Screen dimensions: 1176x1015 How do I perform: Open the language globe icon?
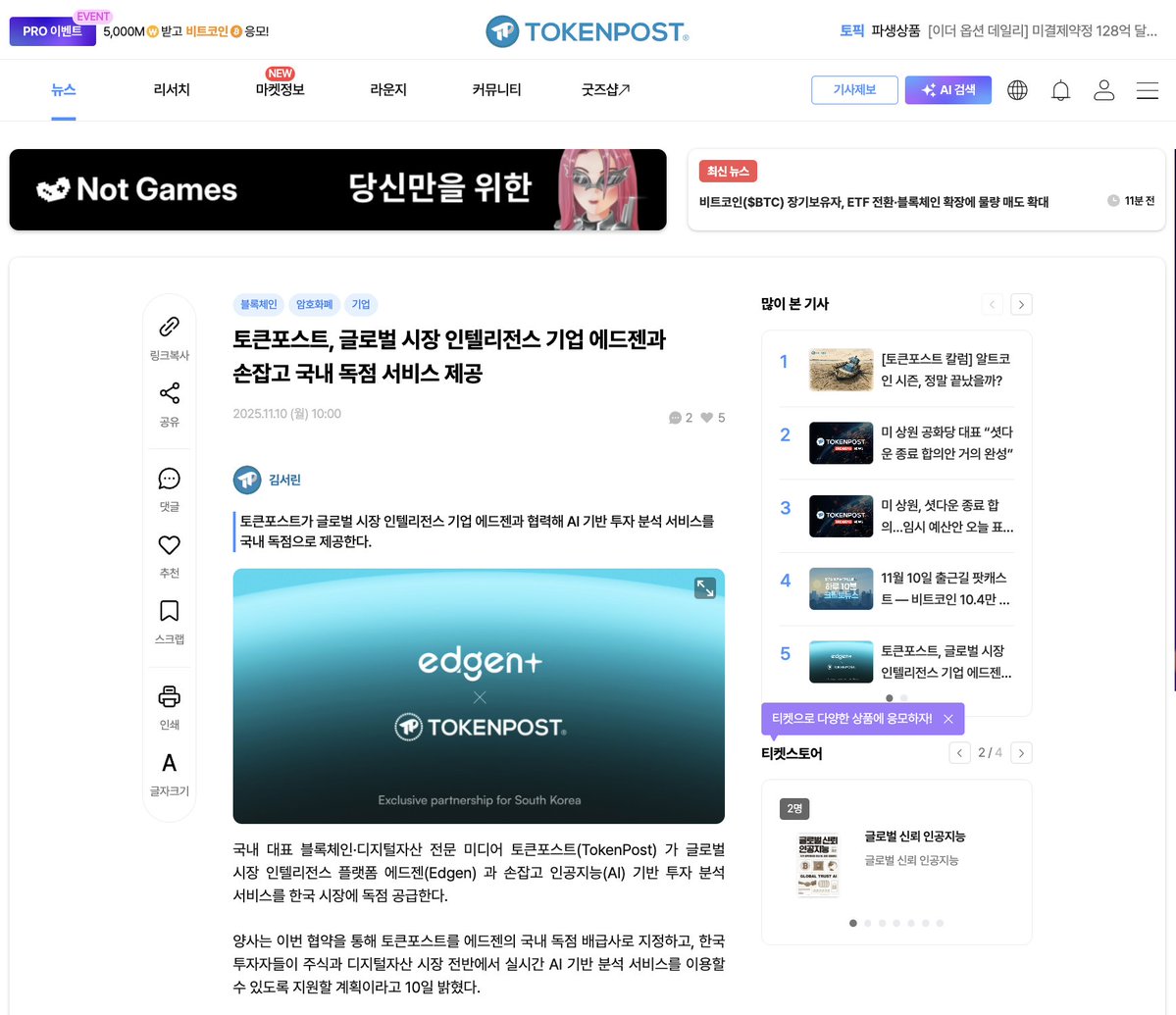coord(1017,90)
